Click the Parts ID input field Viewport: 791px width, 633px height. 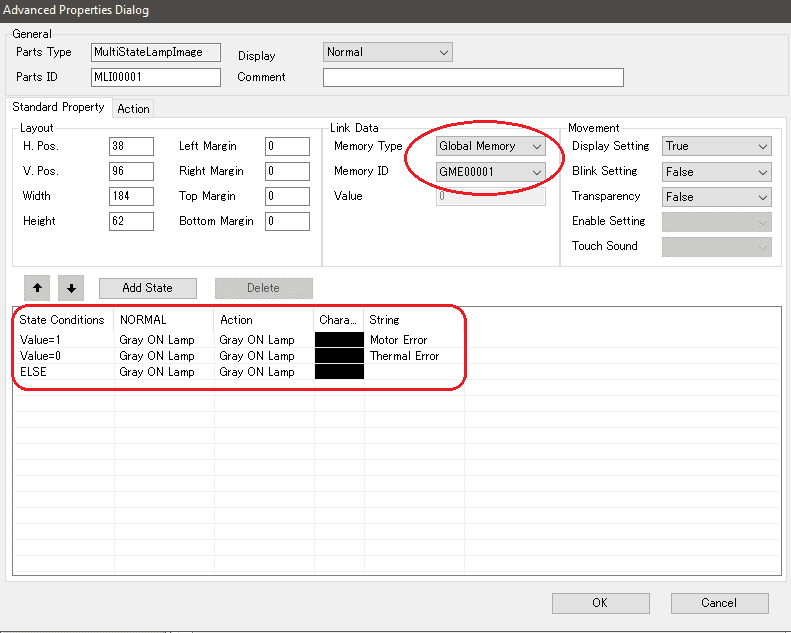(x=155, y=77)
